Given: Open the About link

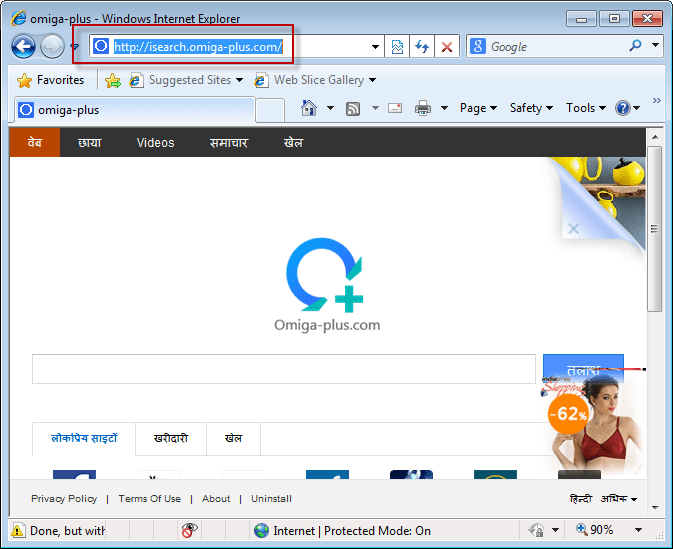Looking at the screenshot, I should pos(216,499).
